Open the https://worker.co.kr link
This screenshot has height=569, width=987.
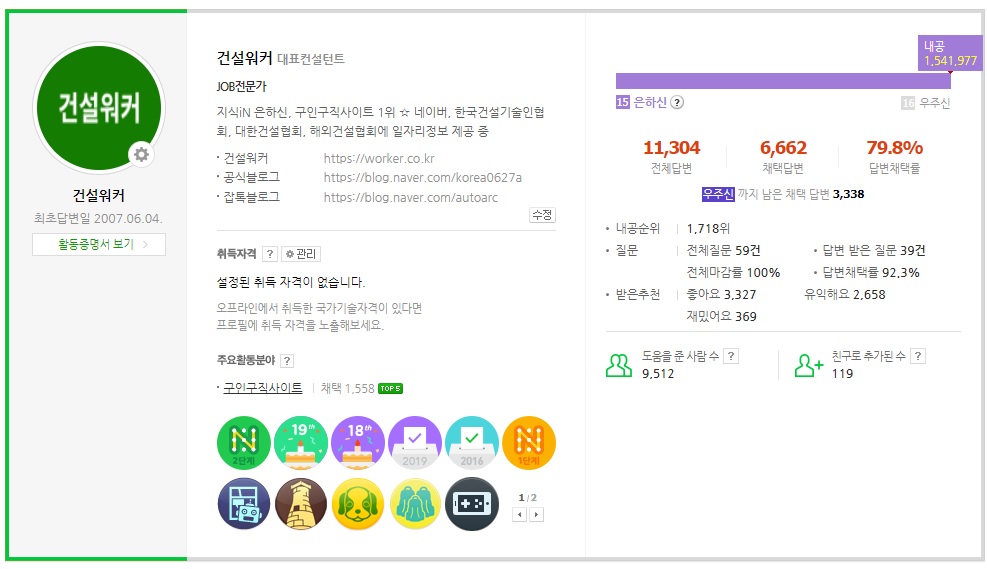(x=379, y=158)
